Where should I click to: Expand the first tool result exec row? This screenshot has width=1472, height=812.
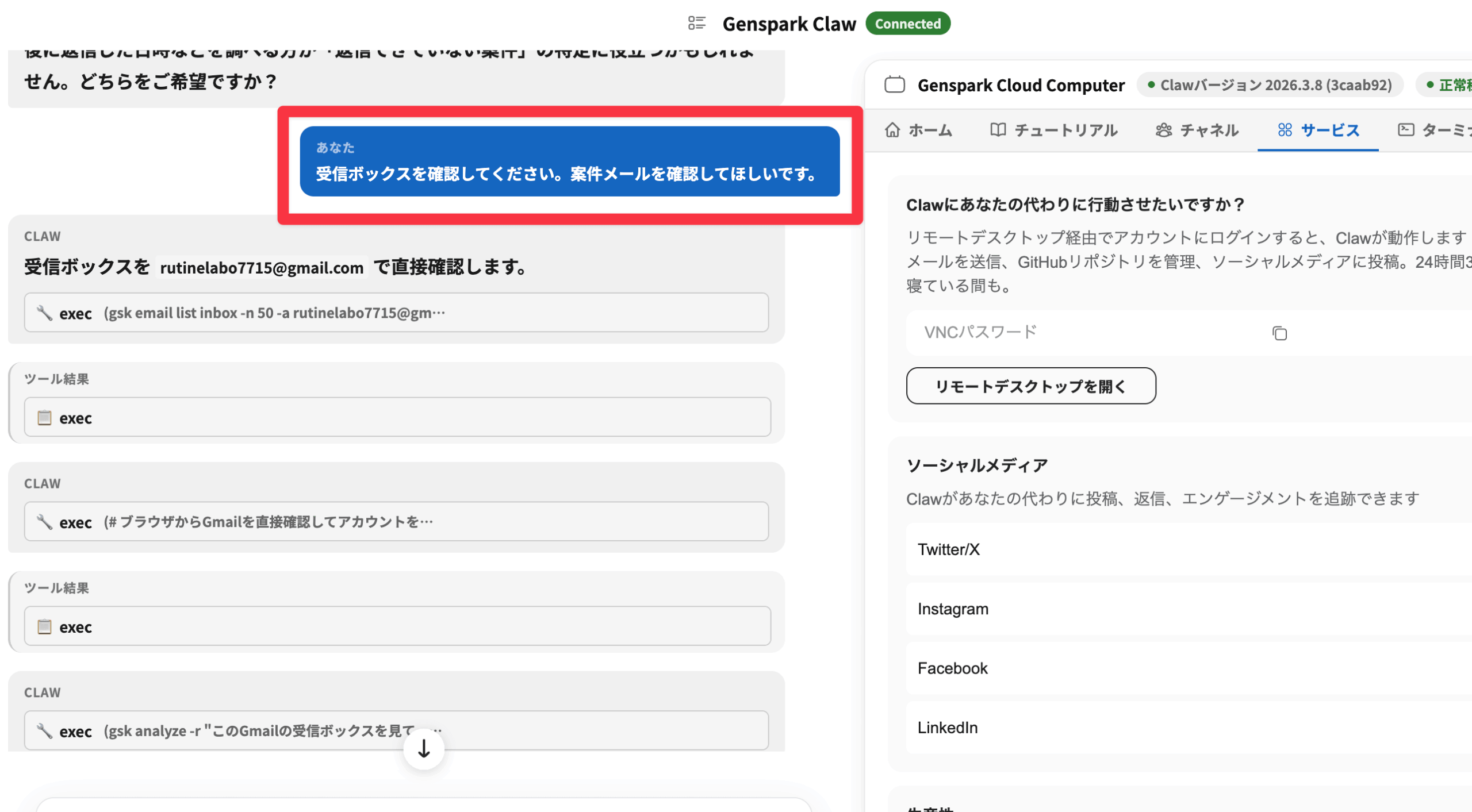[x=397, y=417]
